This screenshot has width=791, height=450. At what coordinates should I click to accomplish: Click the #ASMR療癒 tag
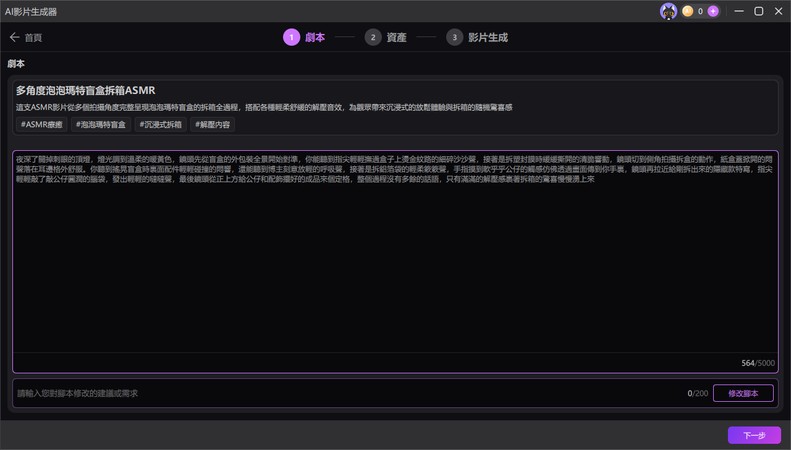pyautogui.click(x=42, y=125)
